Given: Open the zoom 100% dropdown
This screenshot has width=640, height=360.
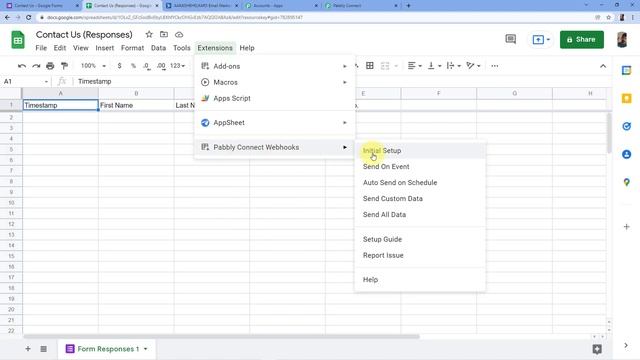Looking at the screenshot, I should [x=93, y=66].
